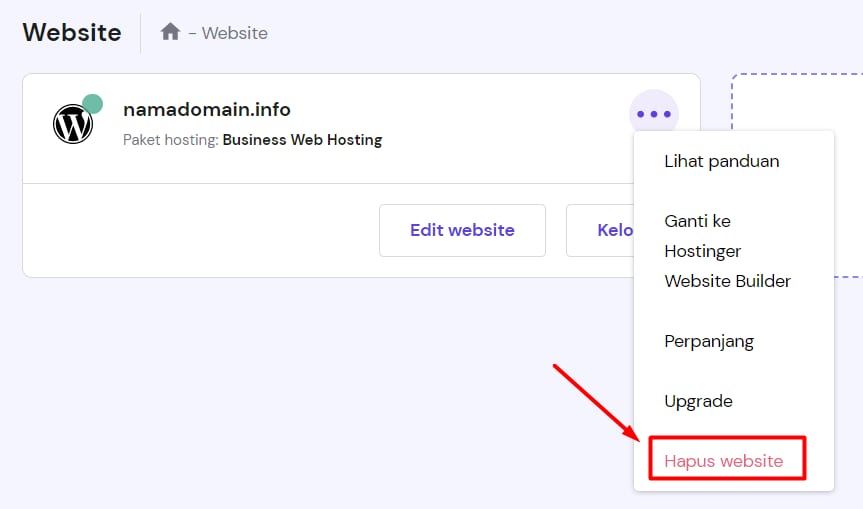Select Perpanjang in the dropdown menu
This screenshot has width=863, height=509.
tap(709, 341)
